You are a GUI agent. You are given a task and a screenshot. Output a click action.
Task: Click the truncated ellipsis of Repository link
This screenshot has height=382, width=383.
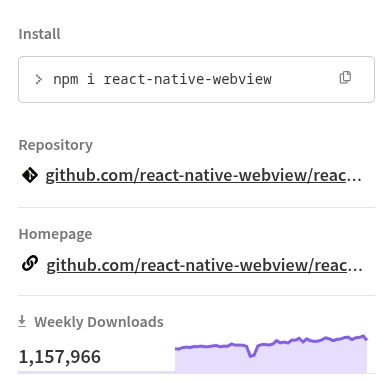354,179
